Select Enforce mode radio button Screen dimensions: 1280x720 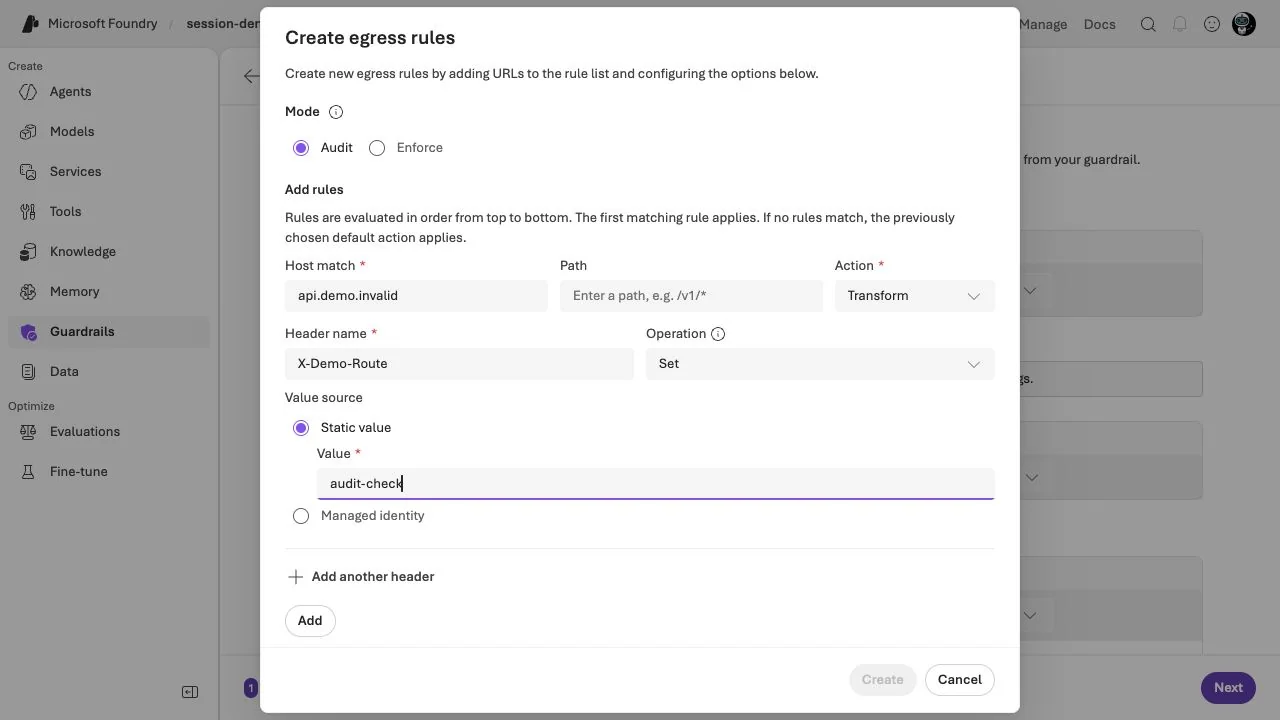(x=377, y=148)
